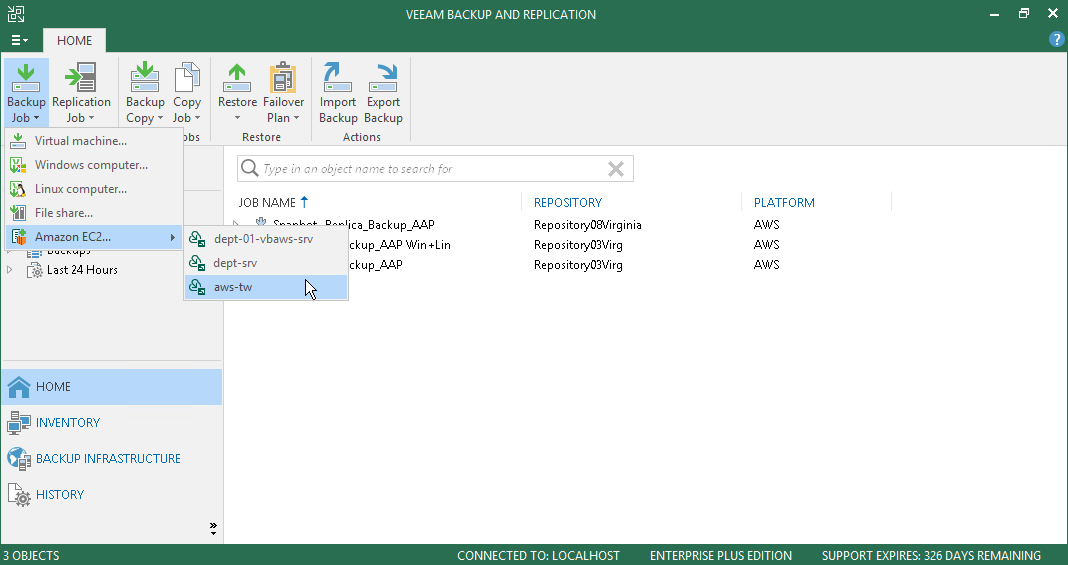Open the HISTORY navigation pane

112,495
